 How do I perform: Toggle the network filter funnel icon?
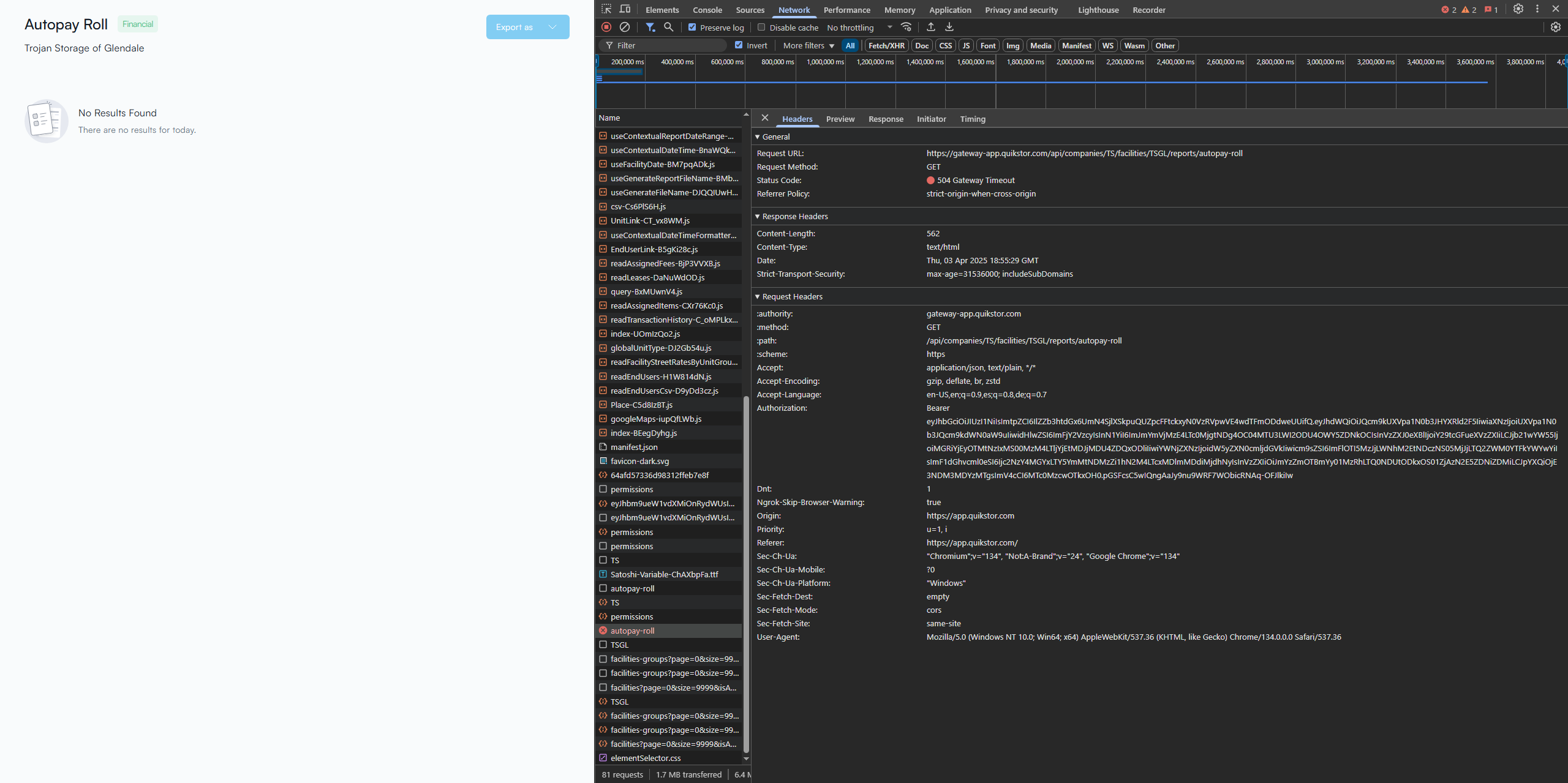click(x=650, y=27)
